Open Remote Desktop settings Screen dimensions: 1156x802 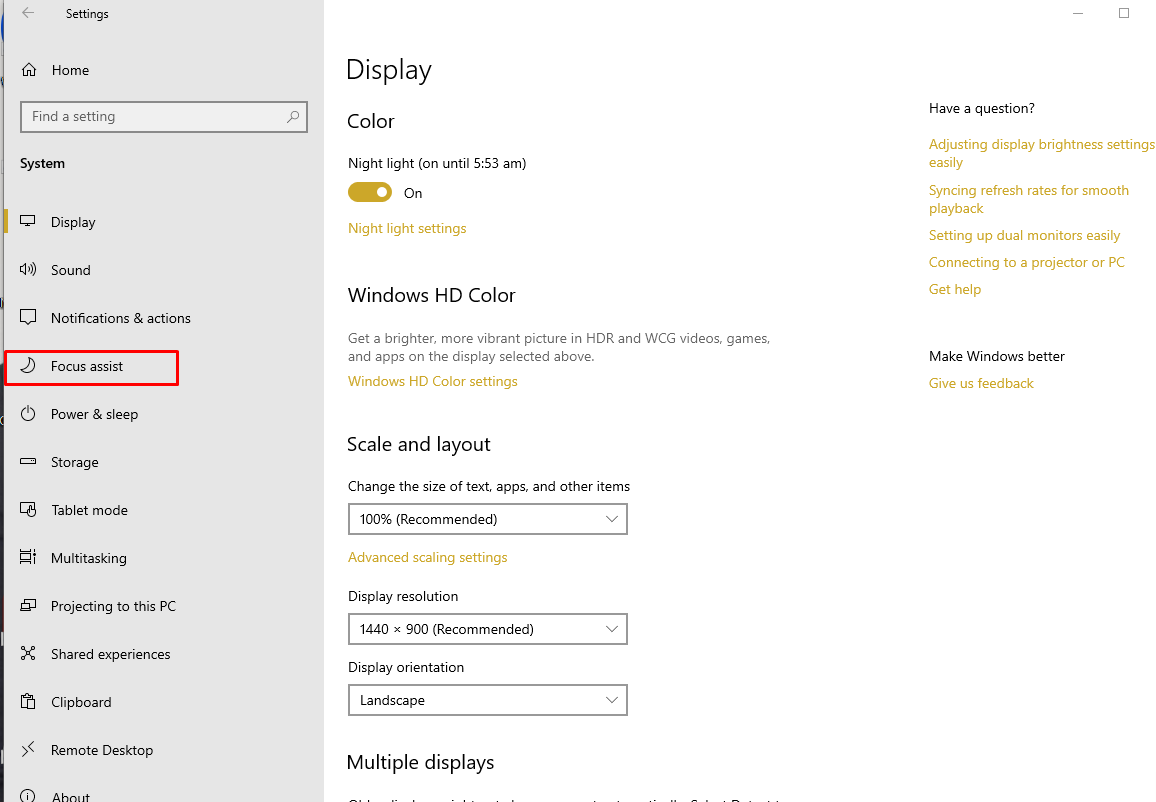click(102, 750)
